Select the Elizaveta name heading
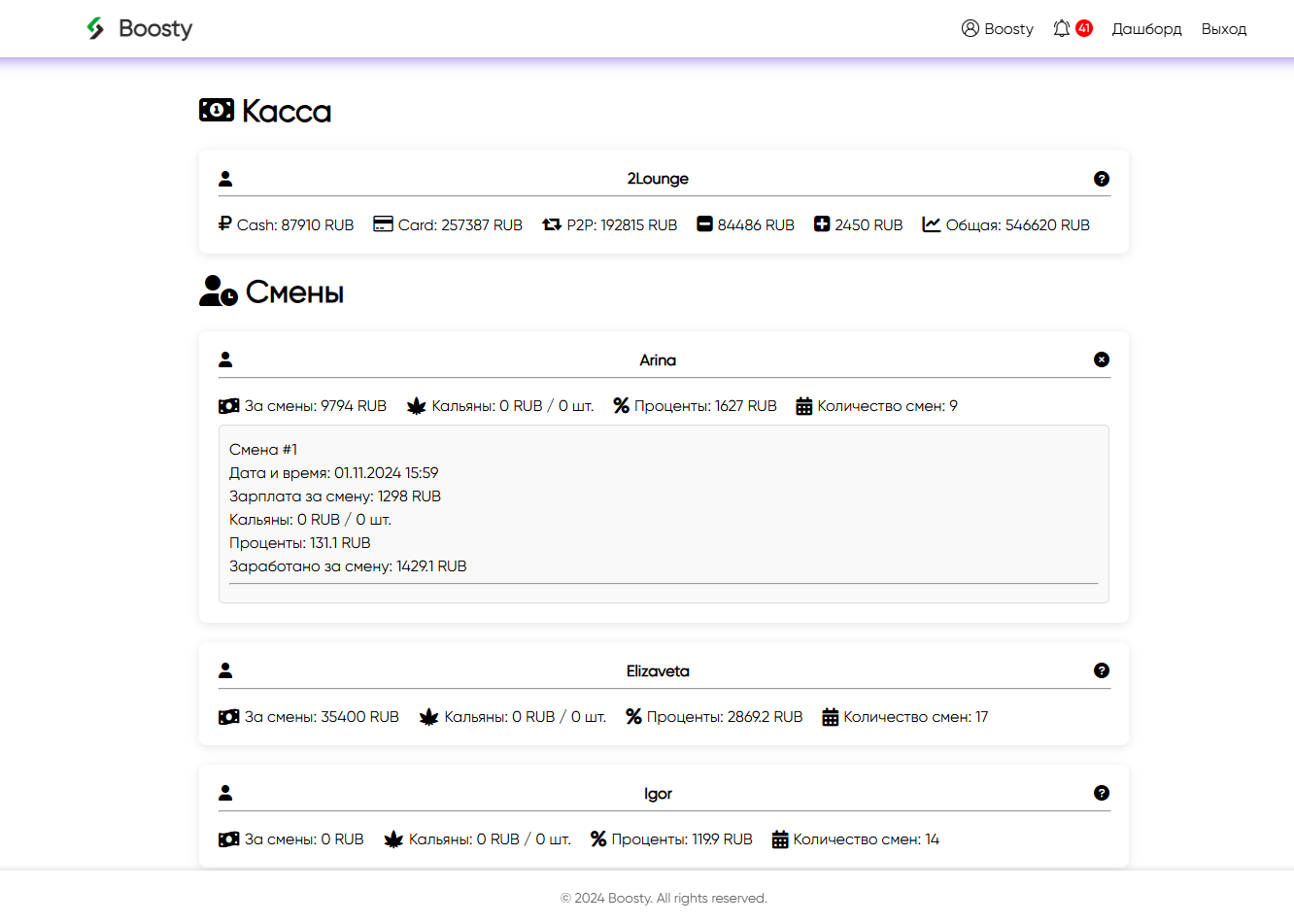1294x924 pixels. point(658,670)
